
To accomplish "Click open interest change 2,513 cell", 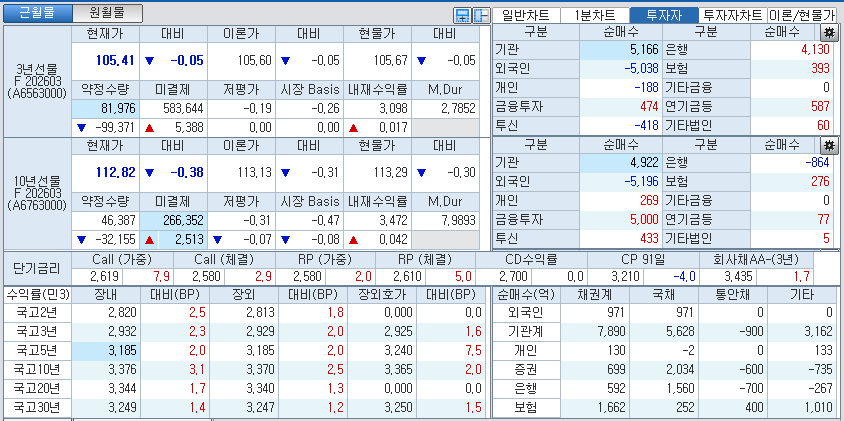I will point(173,240).
